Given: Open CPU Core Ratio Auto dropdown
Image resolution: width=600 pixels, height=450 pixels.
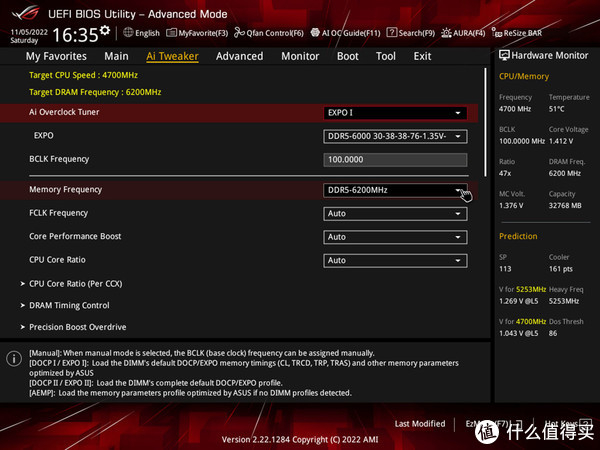Looking at the screenshot, I should pyautogui.click(x=395, y=261).
